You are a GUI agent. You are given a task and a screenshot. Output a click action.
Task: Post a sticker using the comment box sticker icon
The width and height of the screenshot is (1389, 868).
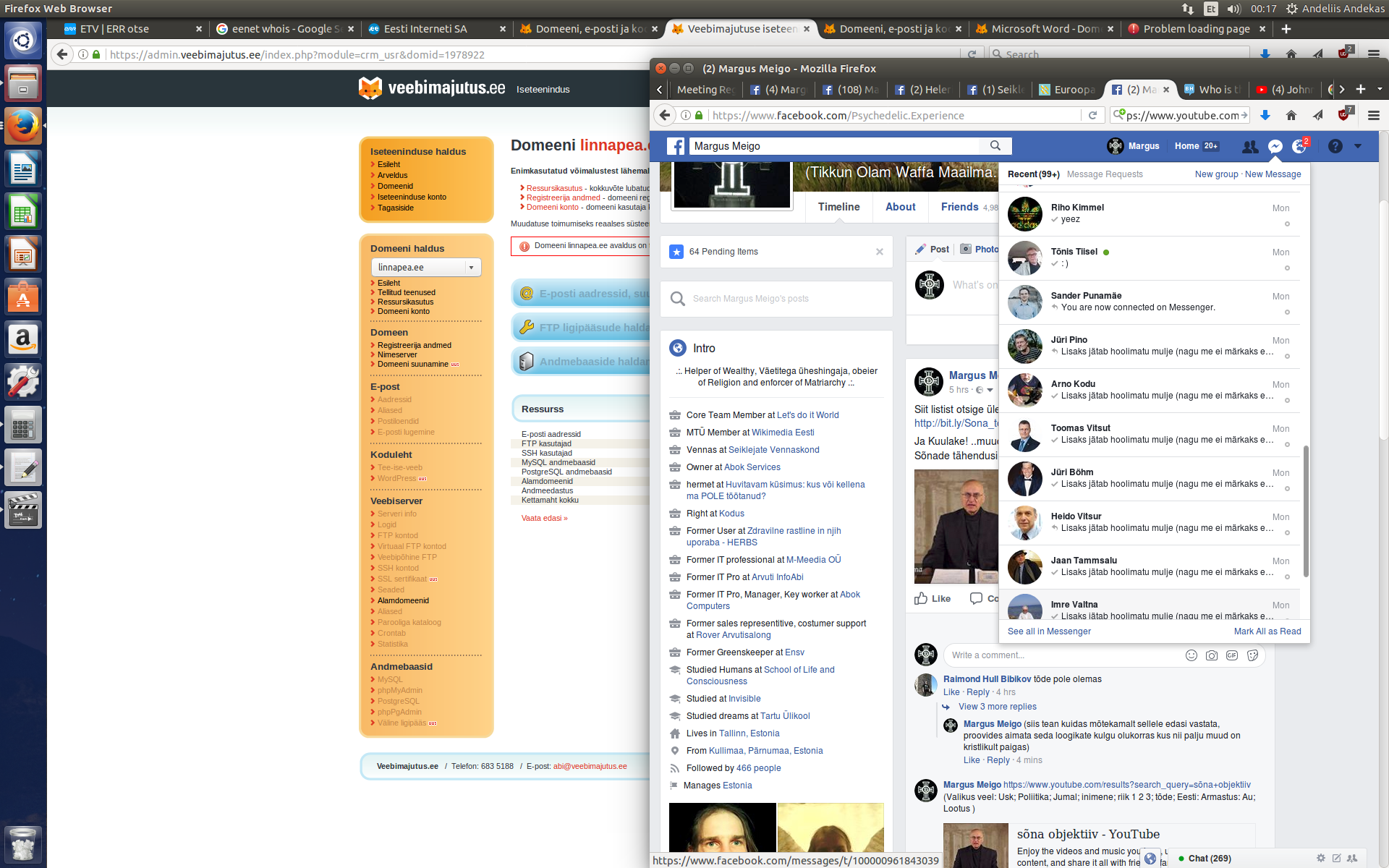click(x=1252, y=655)
